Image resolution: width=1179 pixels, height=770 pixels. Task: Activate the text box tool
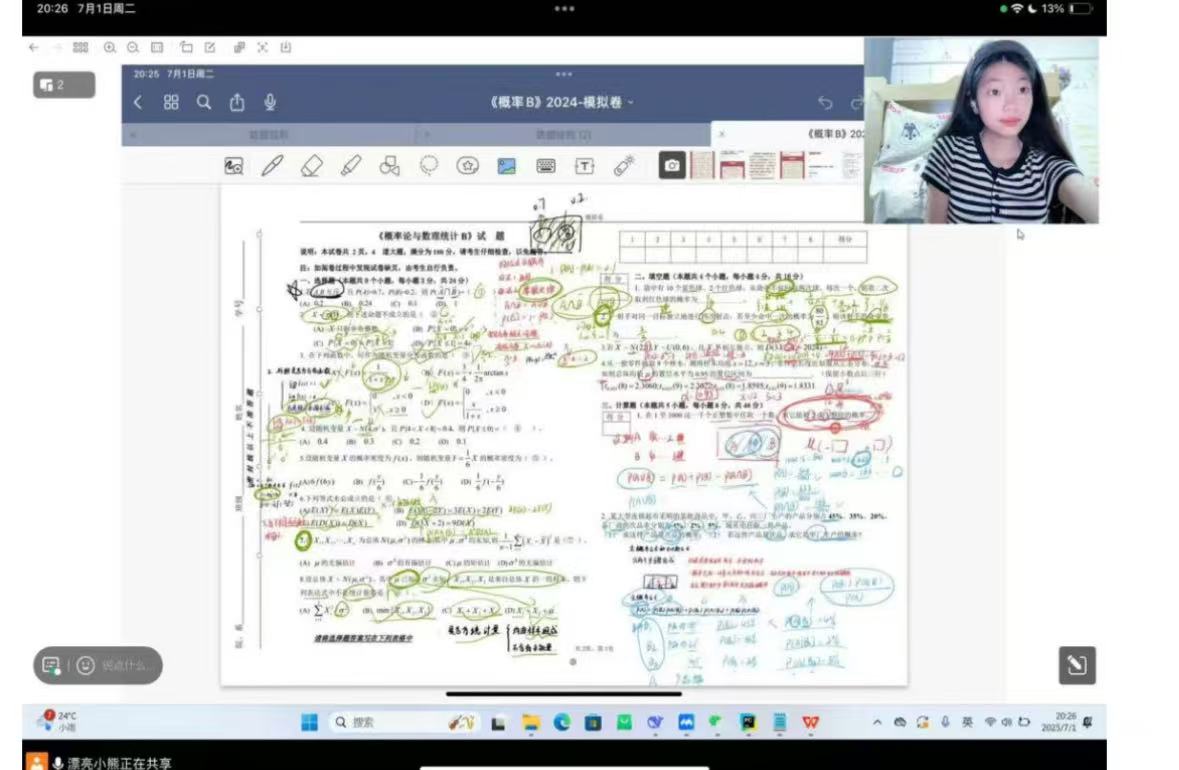584,166
